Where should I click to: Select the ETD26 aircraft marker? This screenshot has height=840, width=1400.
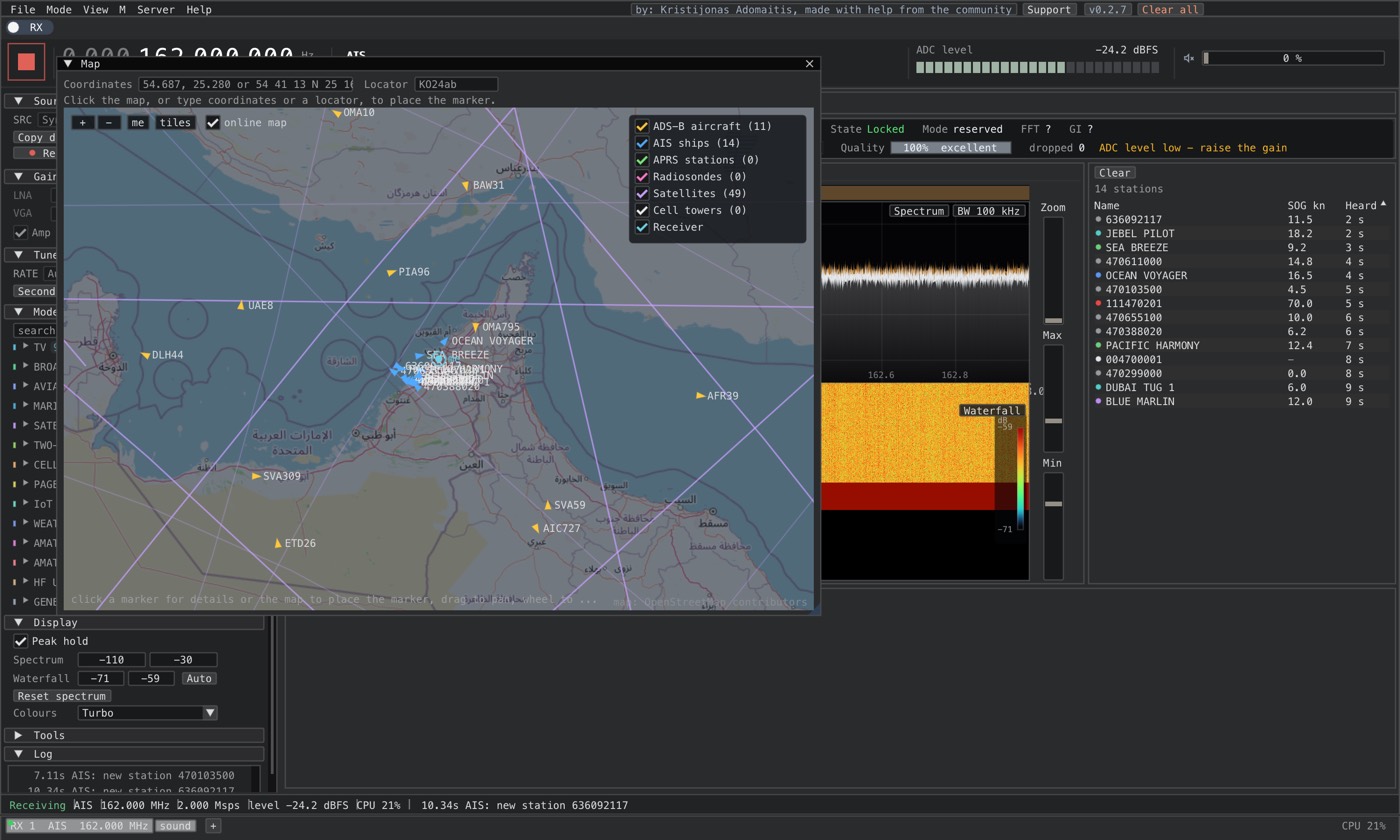tap(278, 543)
